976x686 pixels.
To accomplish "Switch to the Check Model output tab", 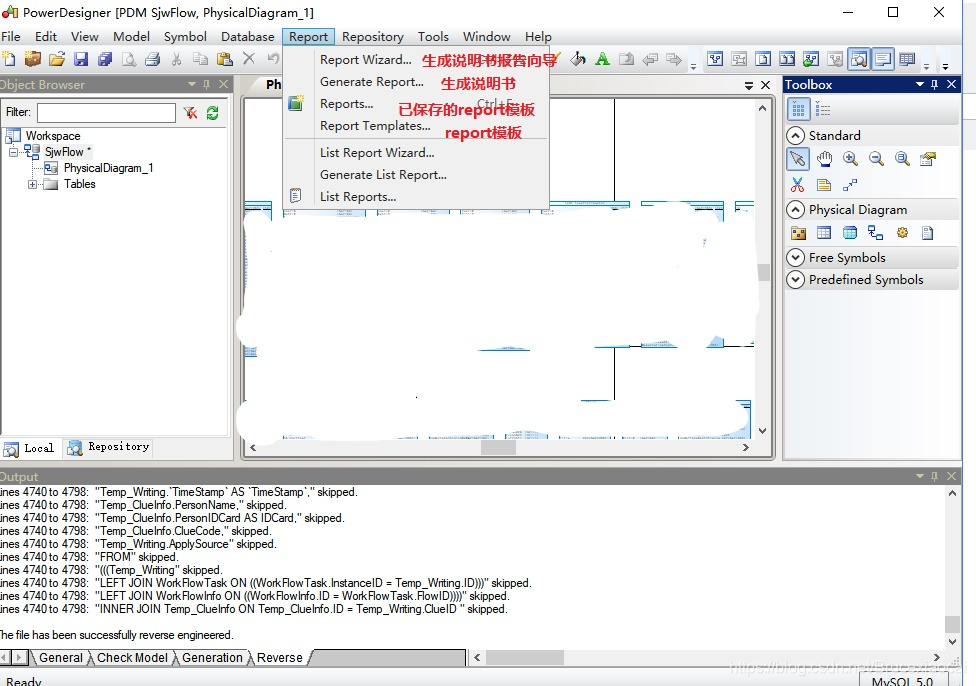I will [x=132, y=658].
